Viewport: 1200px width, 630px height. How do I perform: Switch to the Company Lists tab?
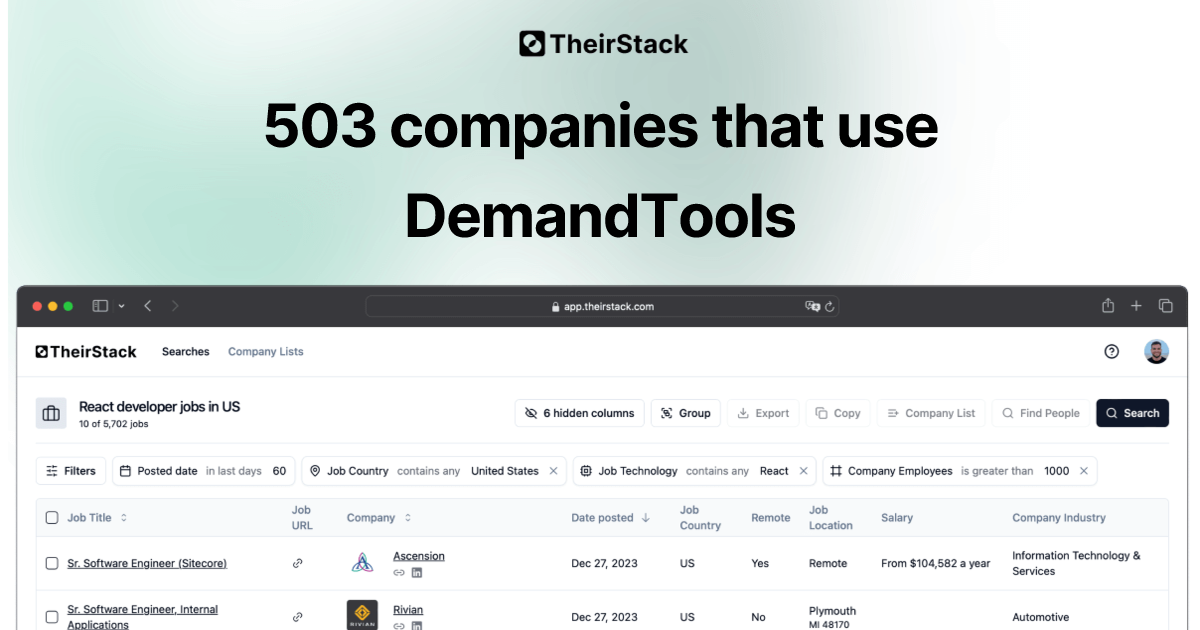pos(266,351)
